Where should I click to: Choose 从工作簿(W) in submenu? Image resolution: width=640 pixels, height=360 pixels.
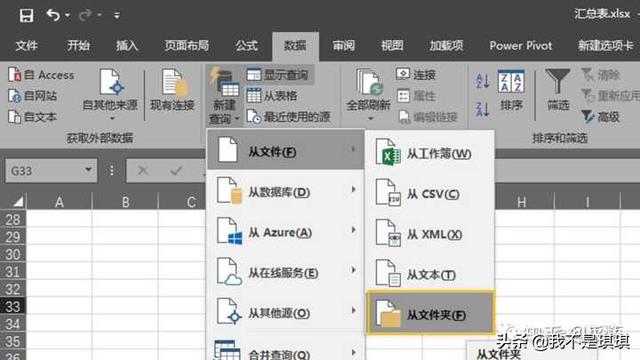pos(429,153)
